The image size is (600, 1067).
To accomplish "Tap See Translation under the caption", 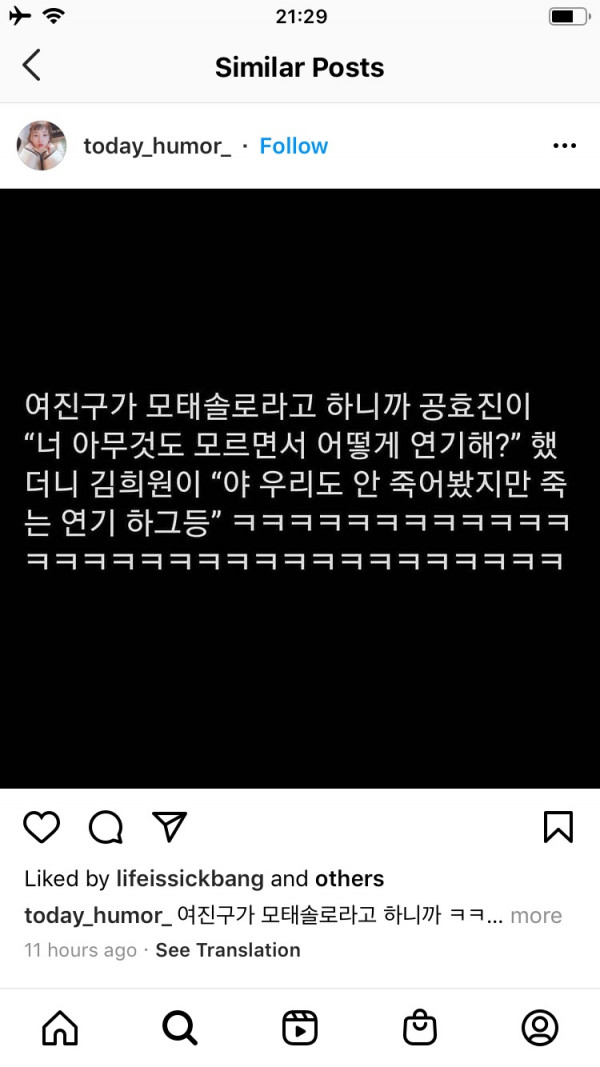I will coord(228,950).
